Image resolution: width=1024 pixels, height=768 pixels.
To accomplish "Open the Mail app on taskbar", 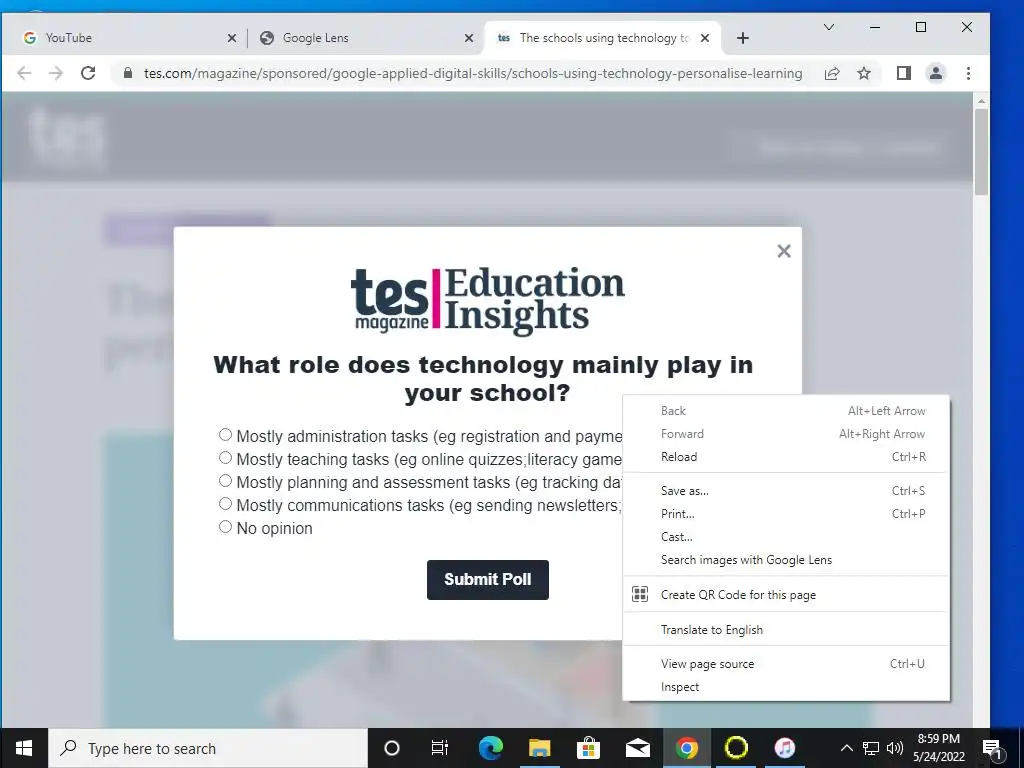I will [x=637, y=748].
